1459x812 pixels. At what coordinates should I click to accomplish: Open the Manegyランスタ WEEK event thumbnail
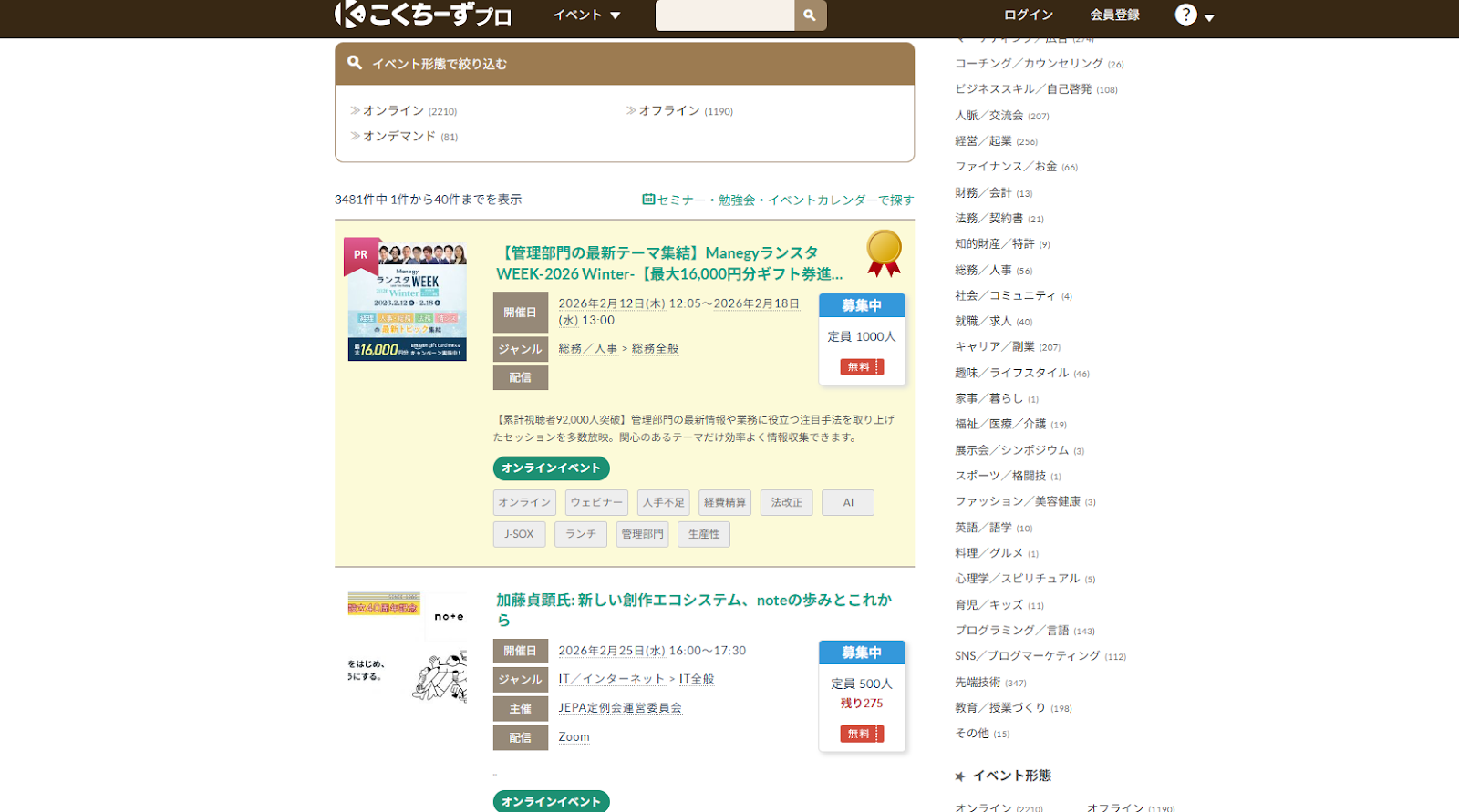click(407, 300)
